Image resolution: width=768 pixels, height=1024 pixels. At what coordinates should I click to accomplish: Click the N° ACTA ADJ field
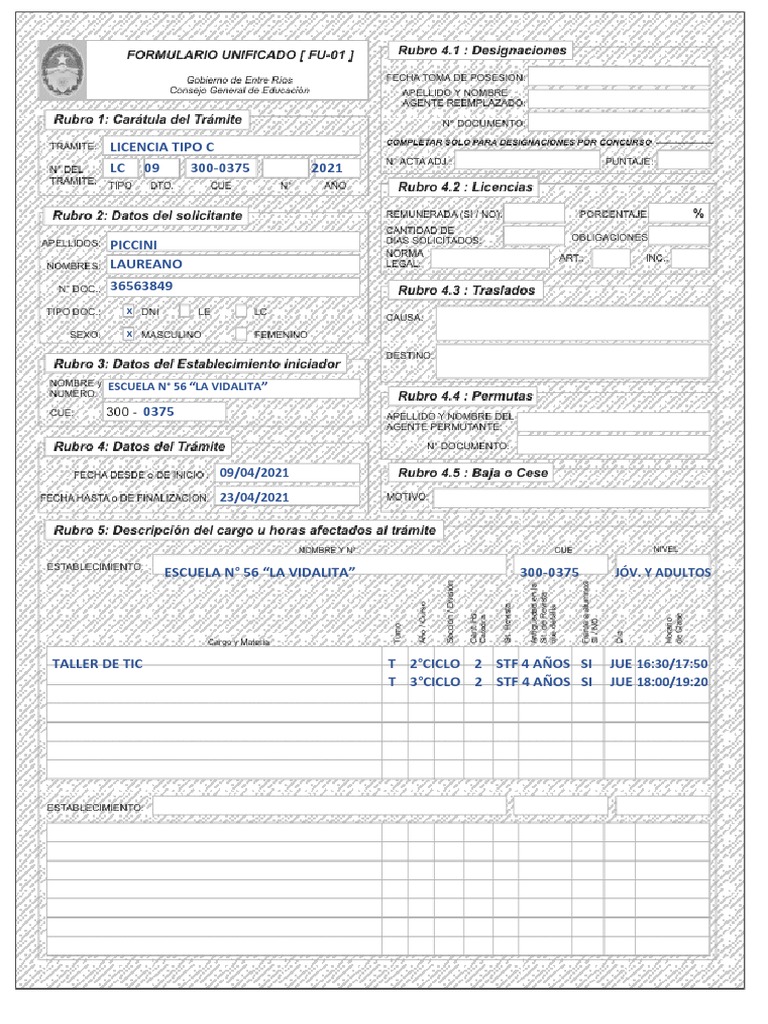click(528, 160)
